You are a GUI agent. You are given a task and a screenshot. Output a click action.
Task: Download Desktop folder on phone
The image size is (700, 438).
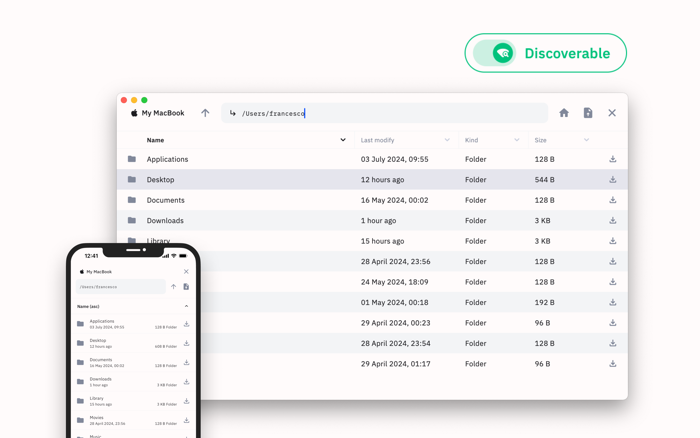pos(187,343)
